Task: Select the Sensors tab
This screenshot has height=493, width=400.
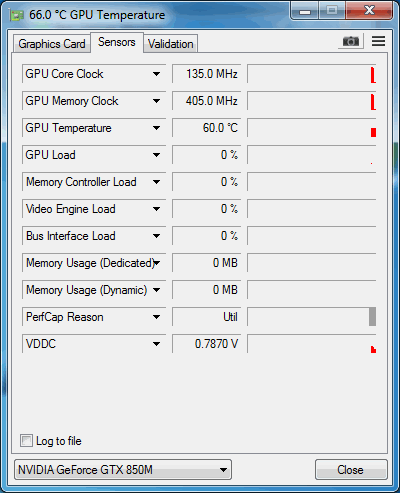Action: [117, 42]
